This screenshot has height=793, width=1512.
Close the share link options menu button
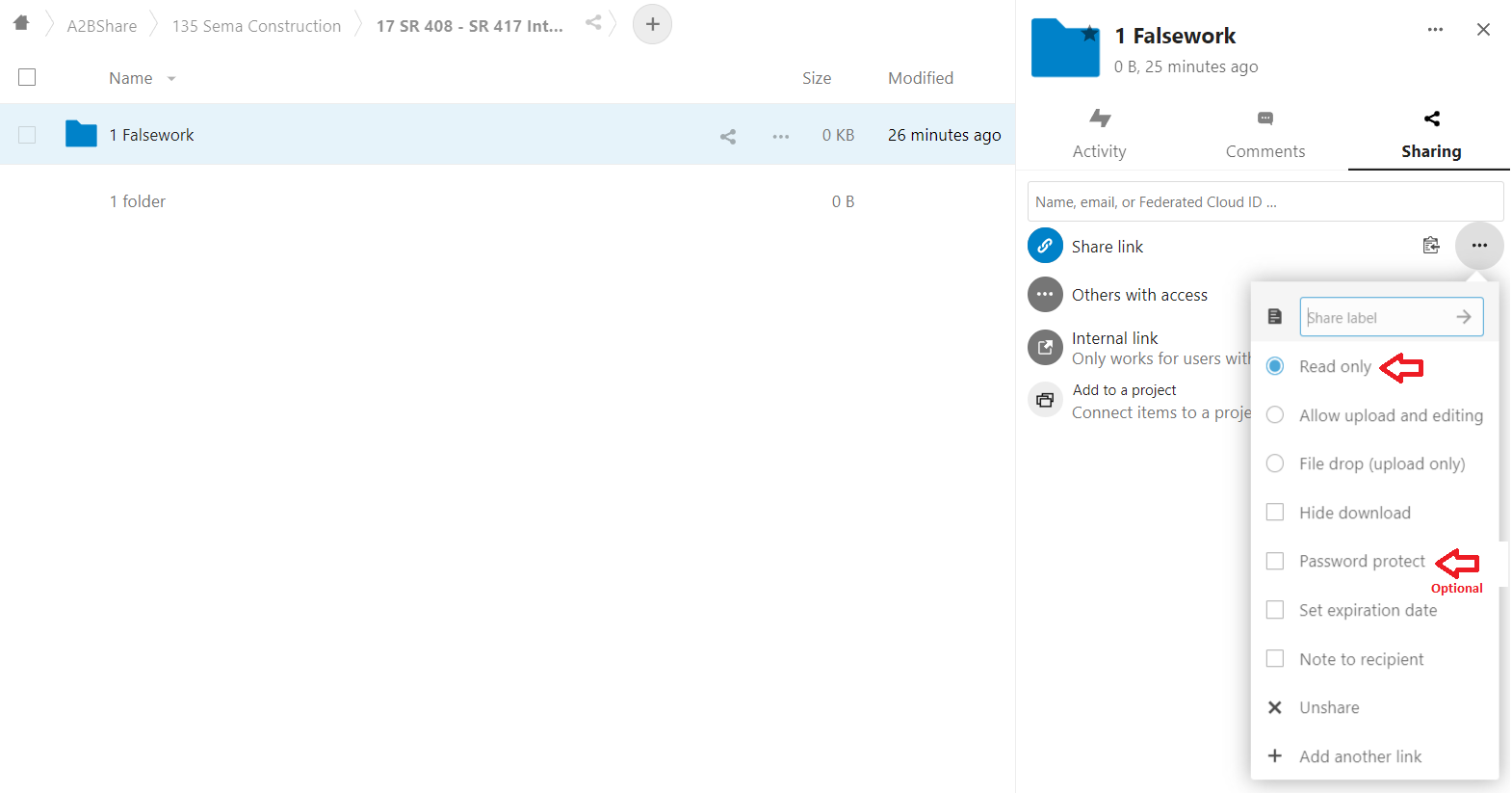[1479, 246]
